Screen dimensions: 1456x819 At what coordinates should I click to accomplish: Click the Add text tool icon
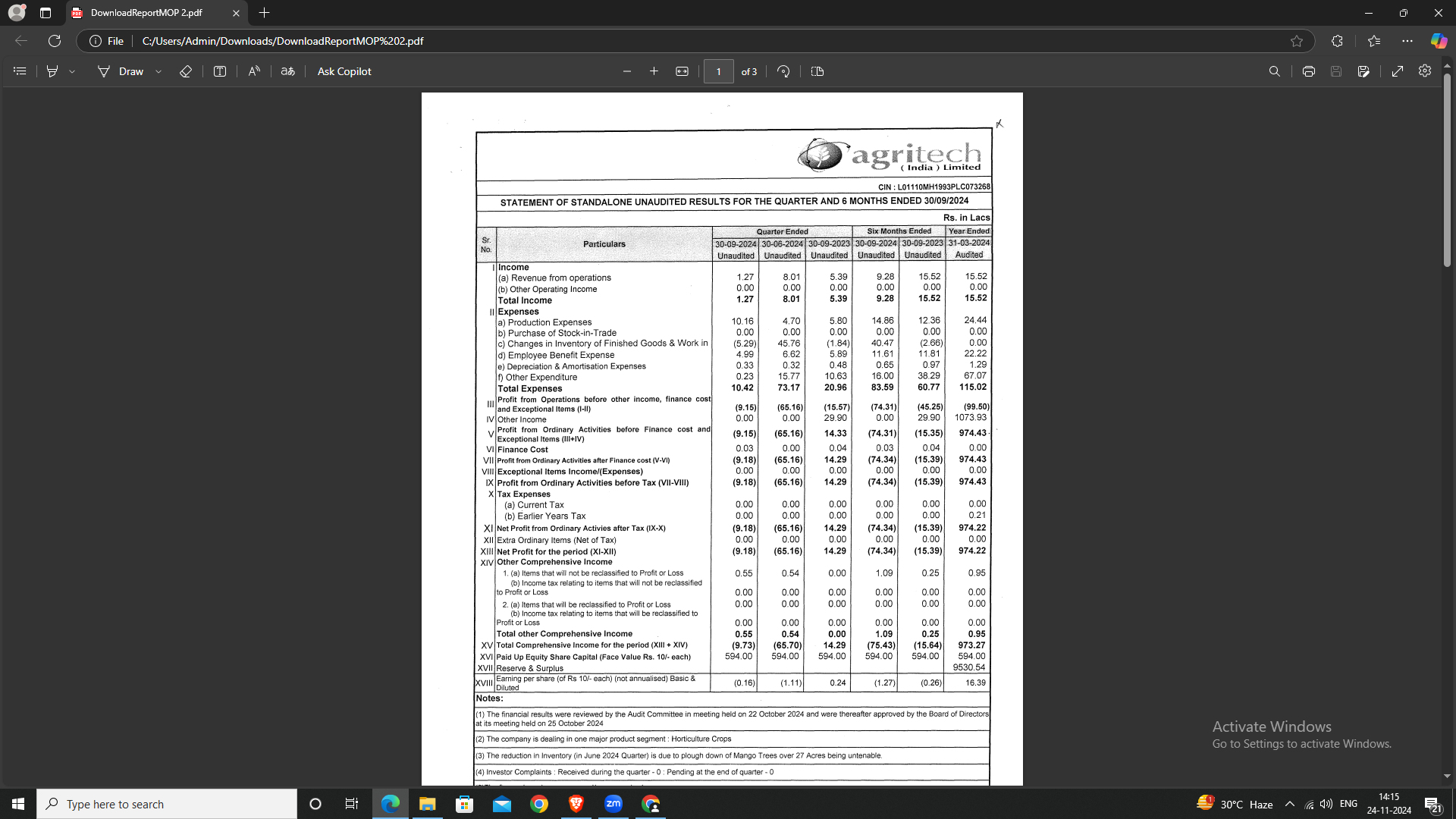pyautogui.click(x=220, y=71)
